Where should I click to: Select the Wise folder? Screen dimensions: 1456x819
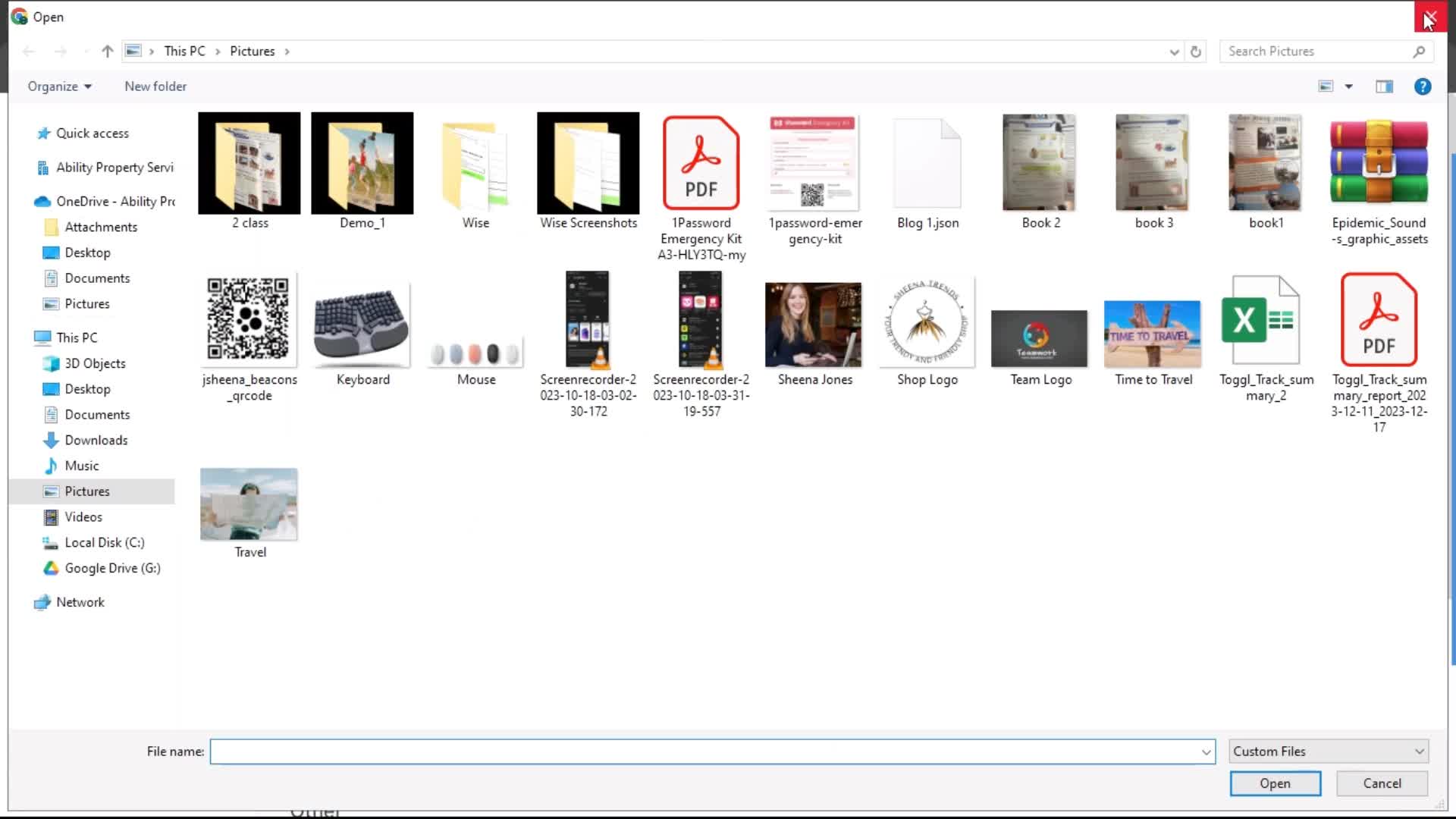[x=475, y=172]
